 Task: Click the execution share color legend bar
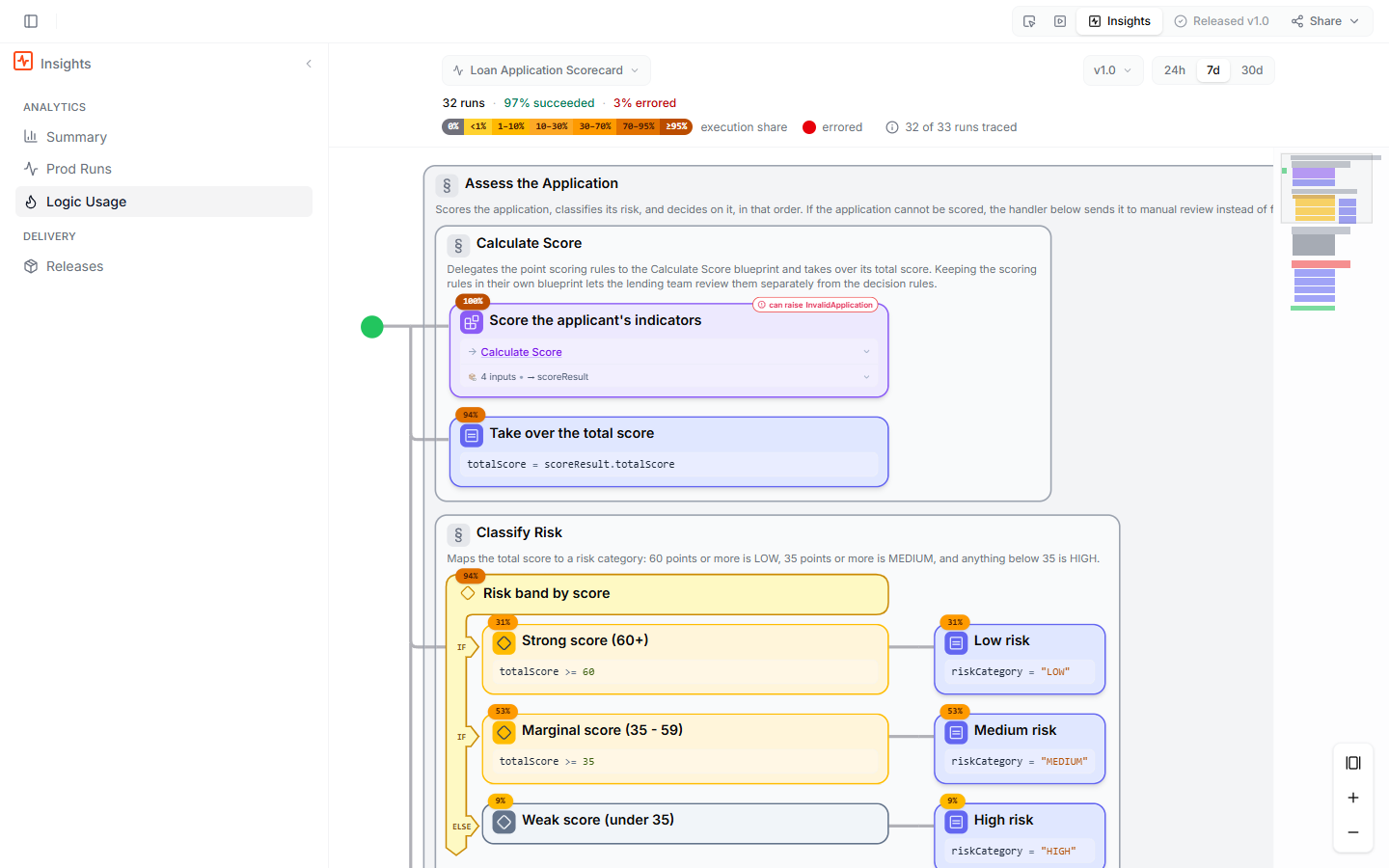(x=567, y=126)
